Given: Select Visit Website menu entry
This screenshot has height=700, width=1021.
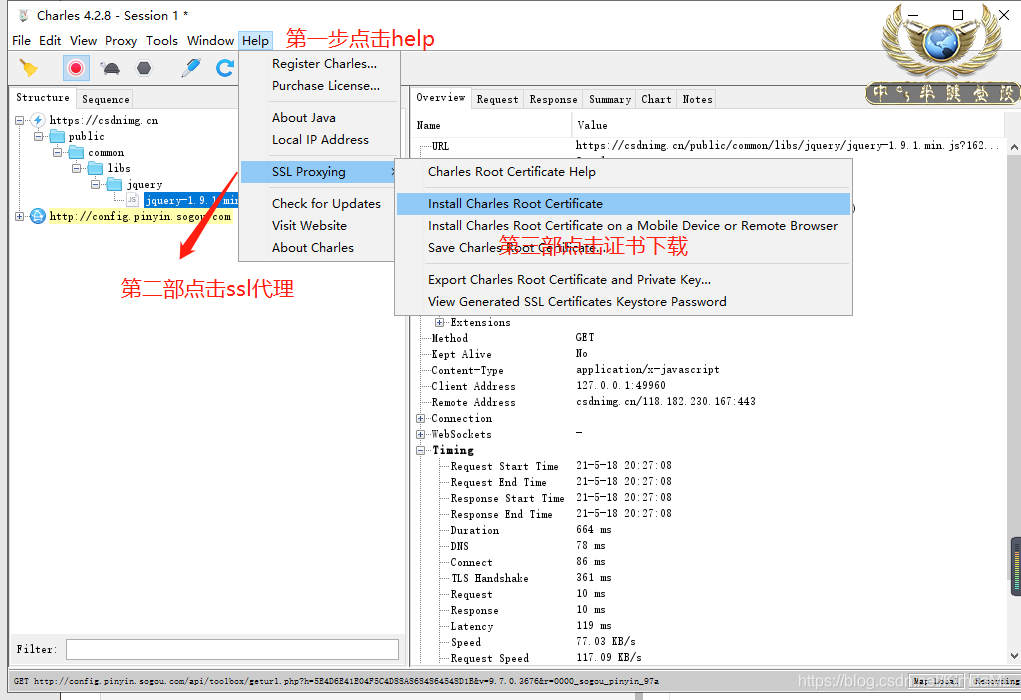Looking at the screenshot, I should [x=309, y=225].
